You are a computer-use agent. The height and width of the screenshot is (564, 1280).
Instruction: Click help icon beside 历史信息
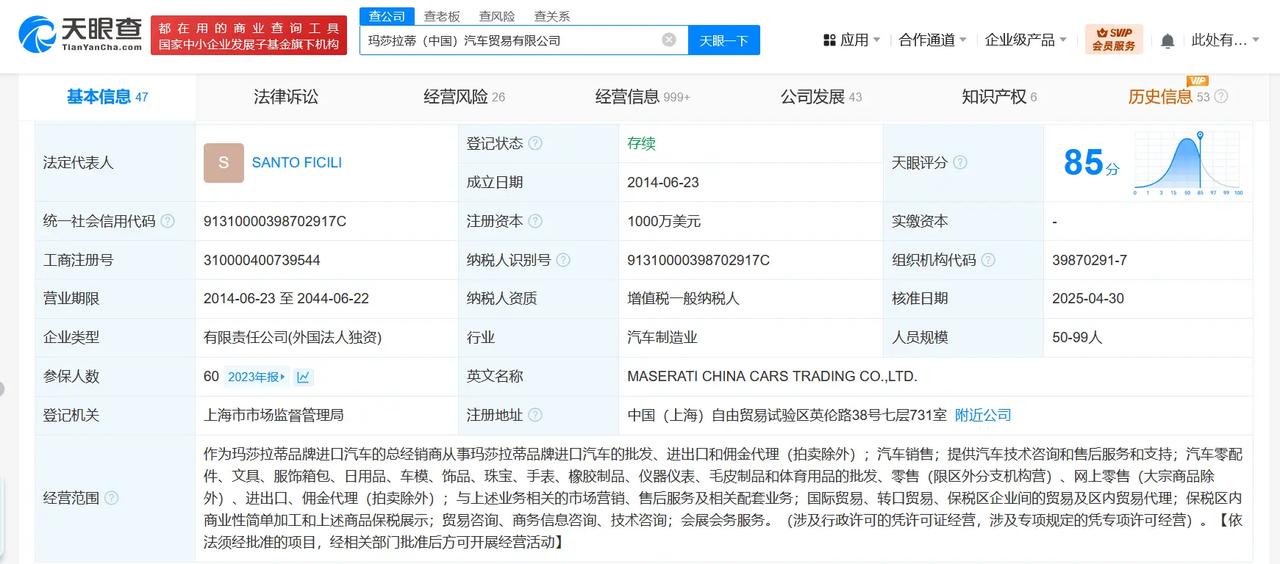pos(1220,97)
